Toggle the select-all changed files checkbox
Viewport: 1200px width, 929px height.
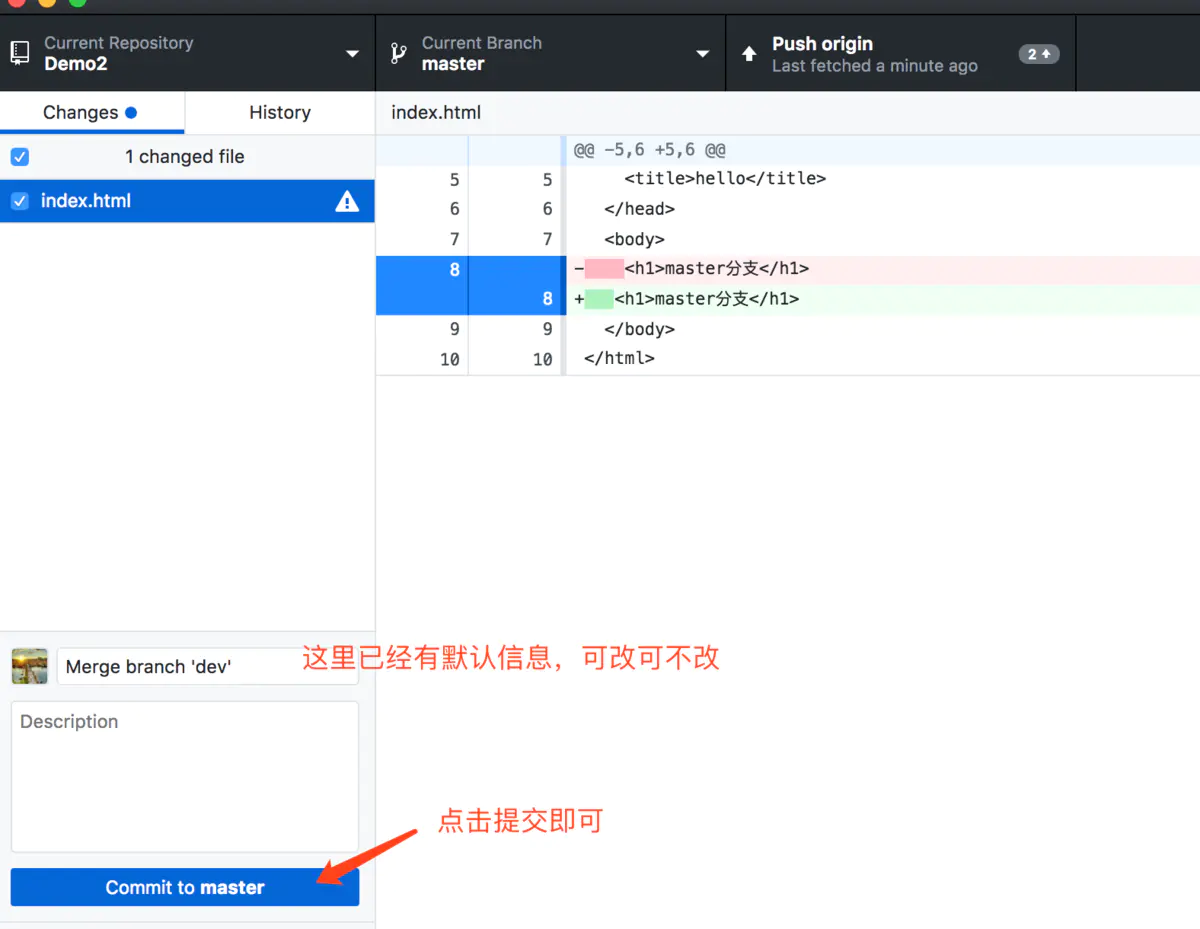pos(20,157)
